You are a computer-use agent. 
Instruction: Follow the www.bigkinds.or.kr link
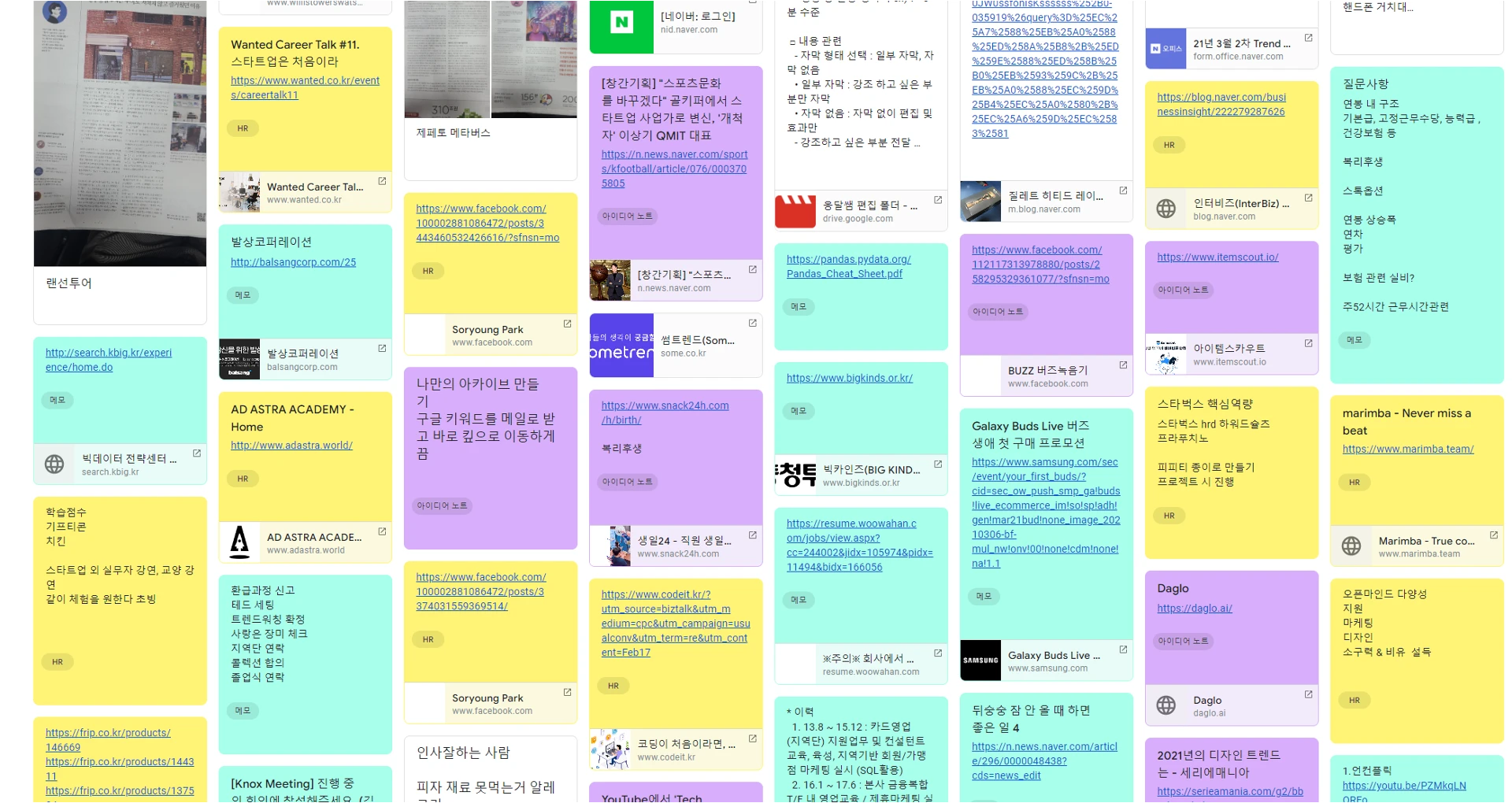tap(850, 378)
